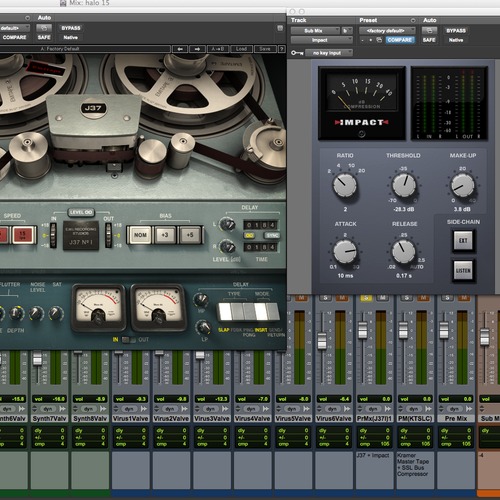Click the minus previous preset button in Impact

point(362,40)
